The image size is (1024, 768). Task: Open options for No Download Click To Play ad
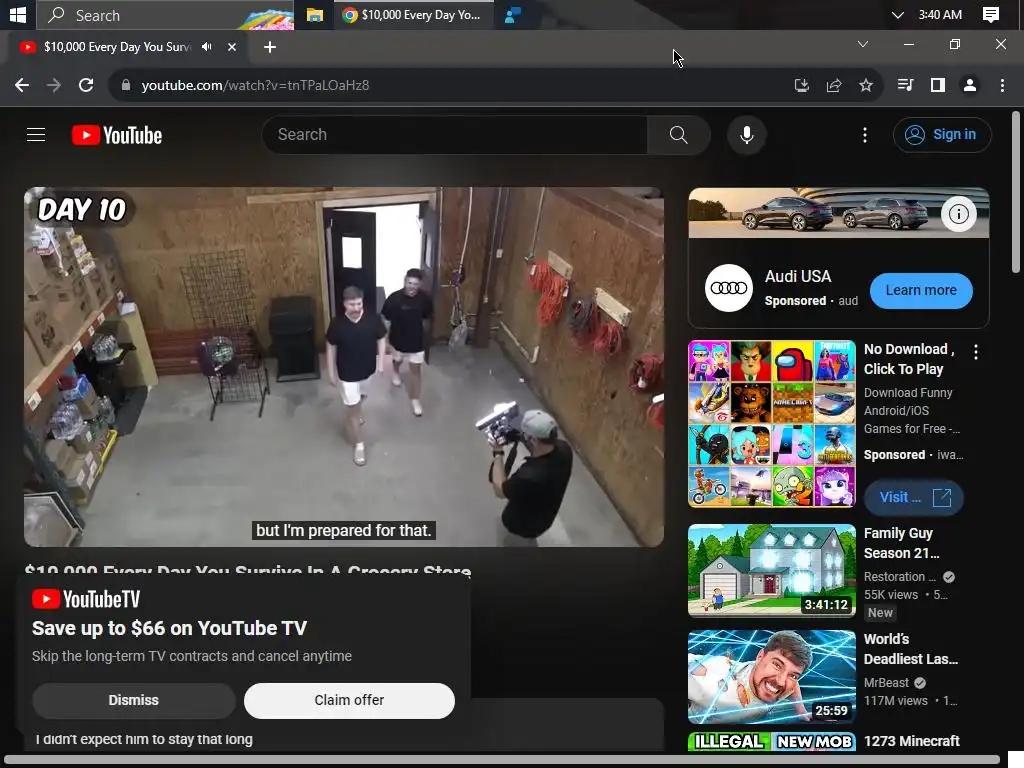click(976, 352)
